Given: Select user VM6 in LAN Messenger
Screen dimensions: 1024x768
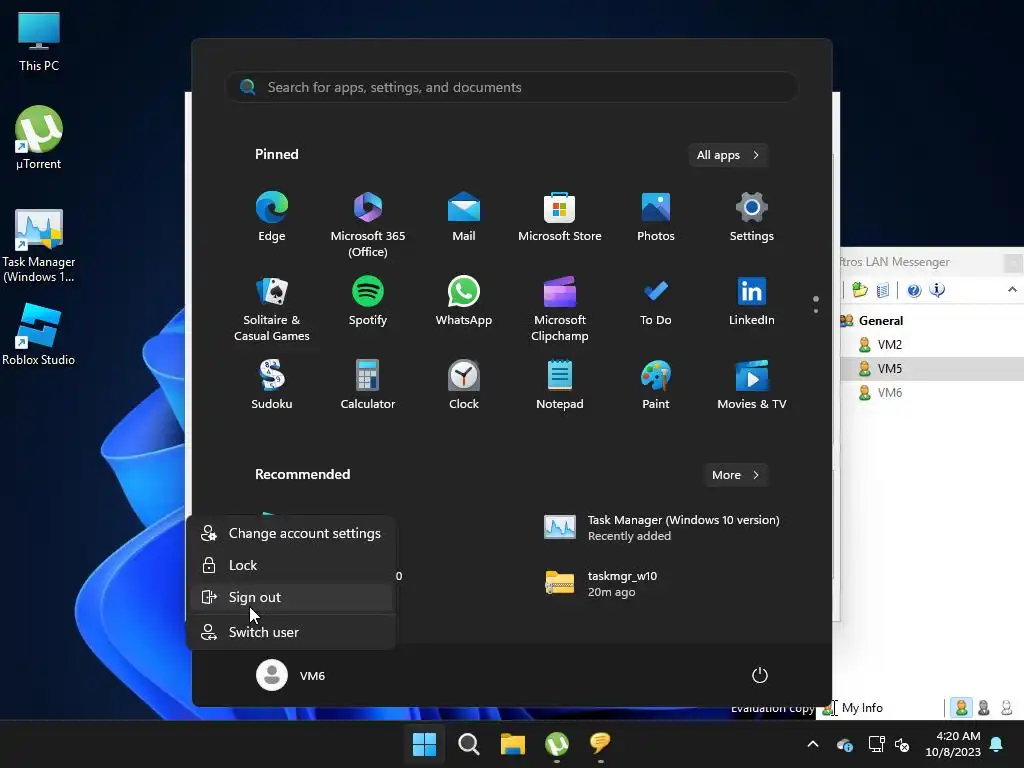Looking at the screenshot, I should [889, 393].
